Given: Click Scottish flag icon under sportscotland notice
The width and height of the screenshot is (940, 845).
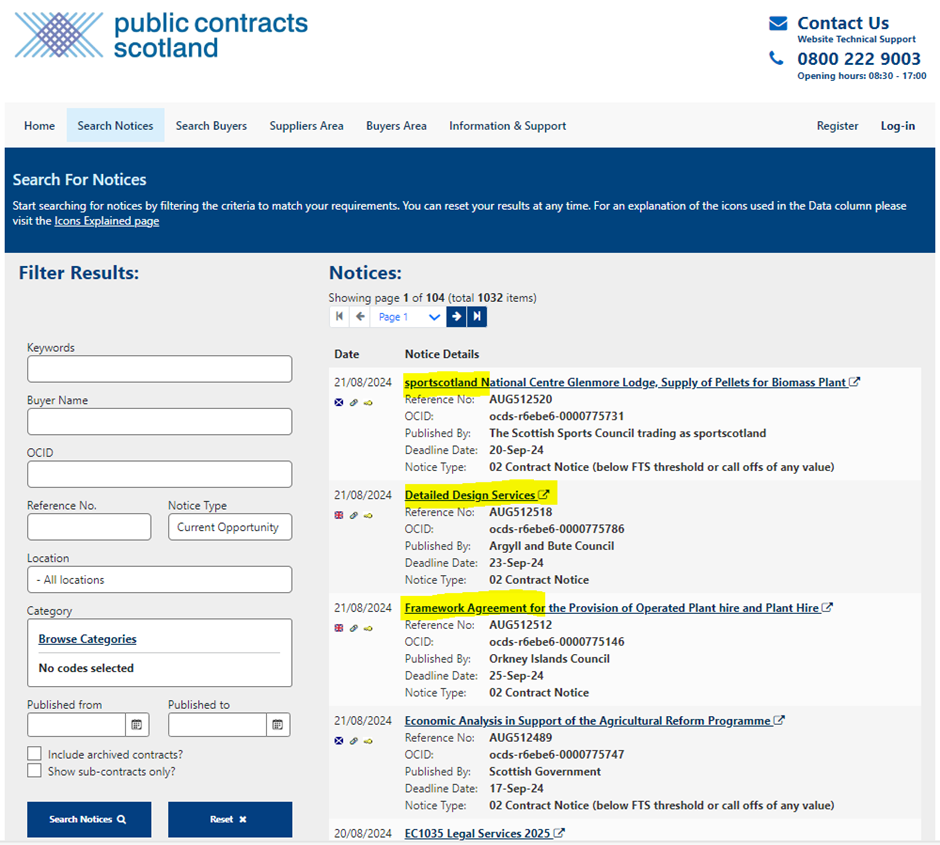Looking at the screenshot, I should (x=339, y=403).
